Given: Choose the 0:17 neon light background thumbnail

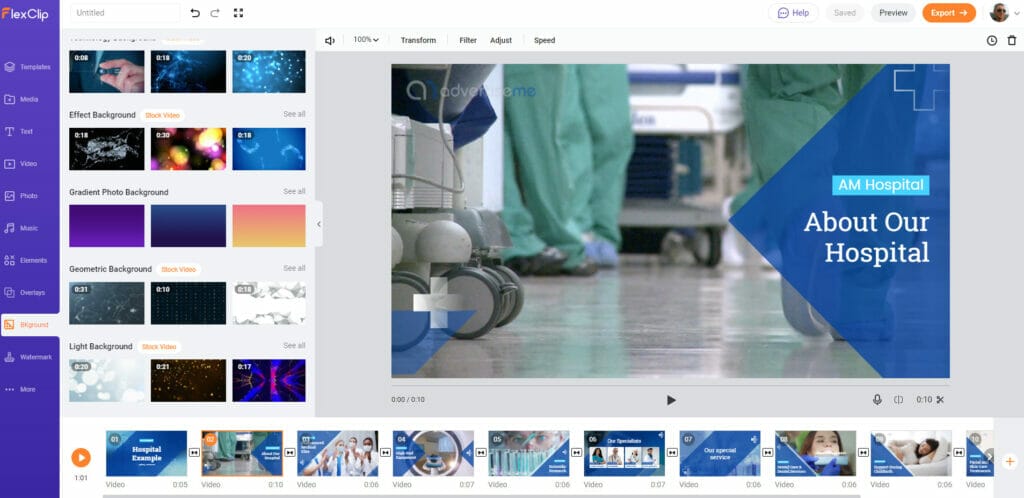Looking at the screenshot, I should tap(269, 381).
